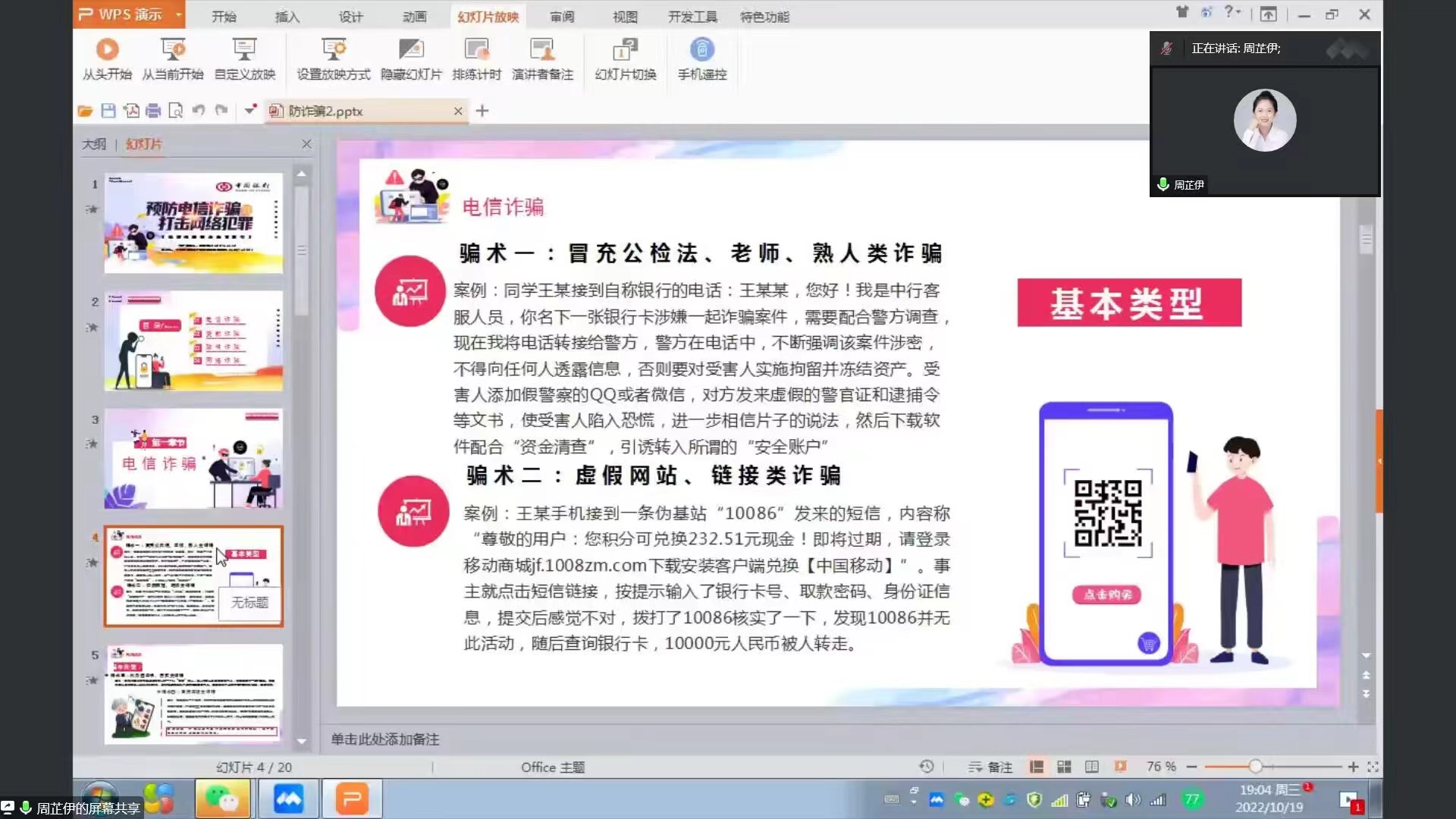This screenshot has height=819, width=1456.
Task: Click the zoom in plus button
Action: (x=1353, y=767)
